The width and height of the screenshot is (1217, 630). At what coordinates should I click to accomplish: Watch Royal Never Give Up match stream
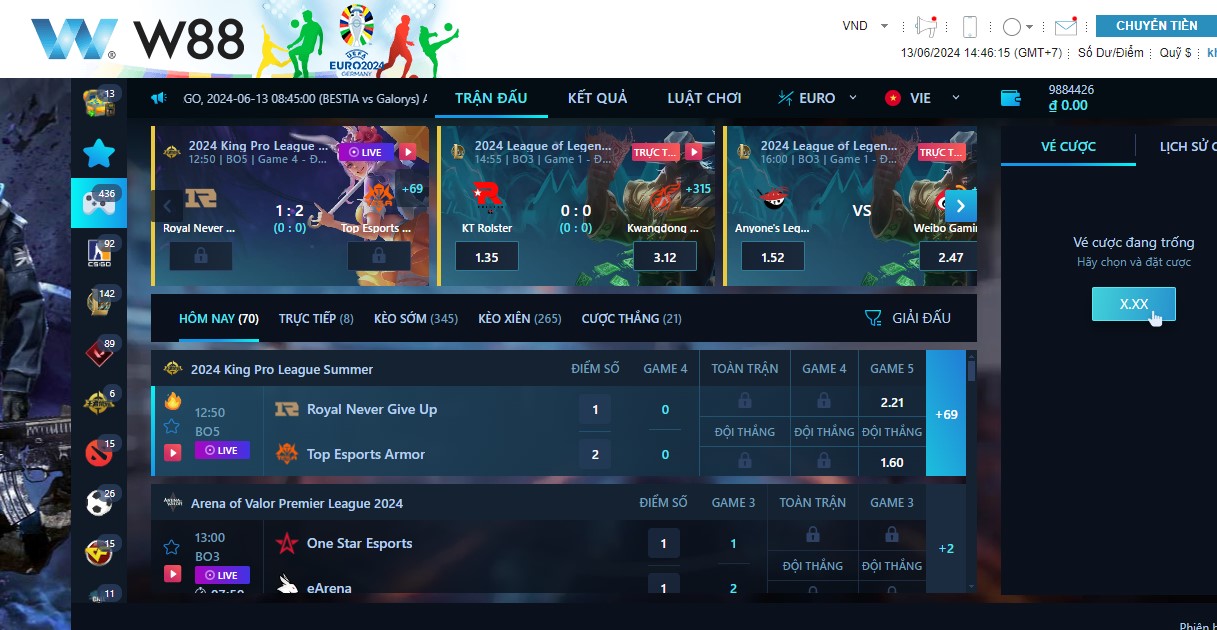point(172,452)
